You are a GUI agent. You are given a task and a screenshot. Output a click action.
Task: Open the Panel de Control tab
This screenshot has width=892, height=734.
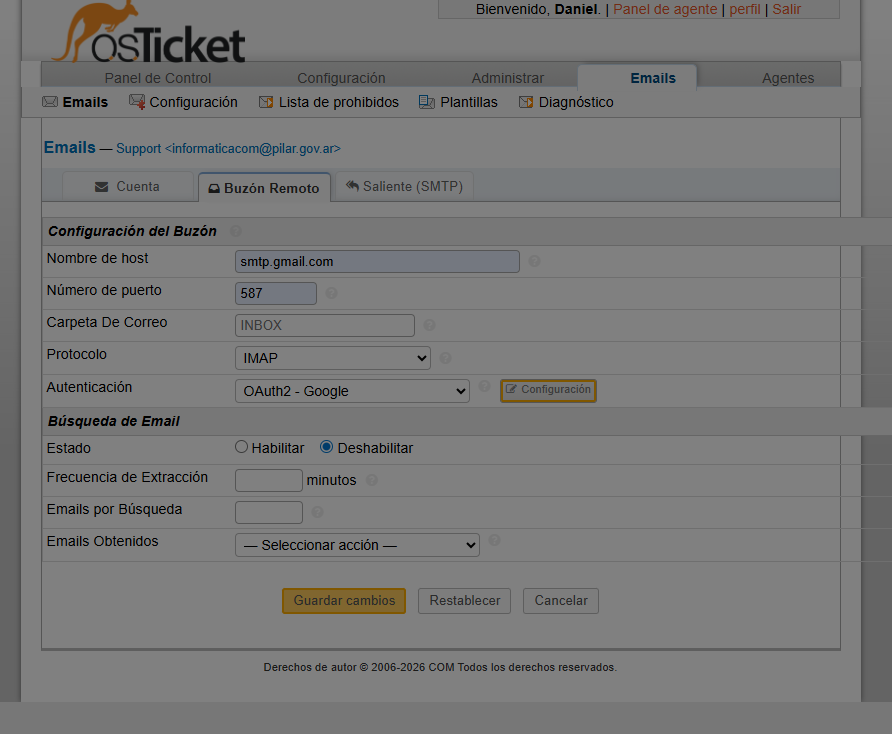tap(158, 78)
